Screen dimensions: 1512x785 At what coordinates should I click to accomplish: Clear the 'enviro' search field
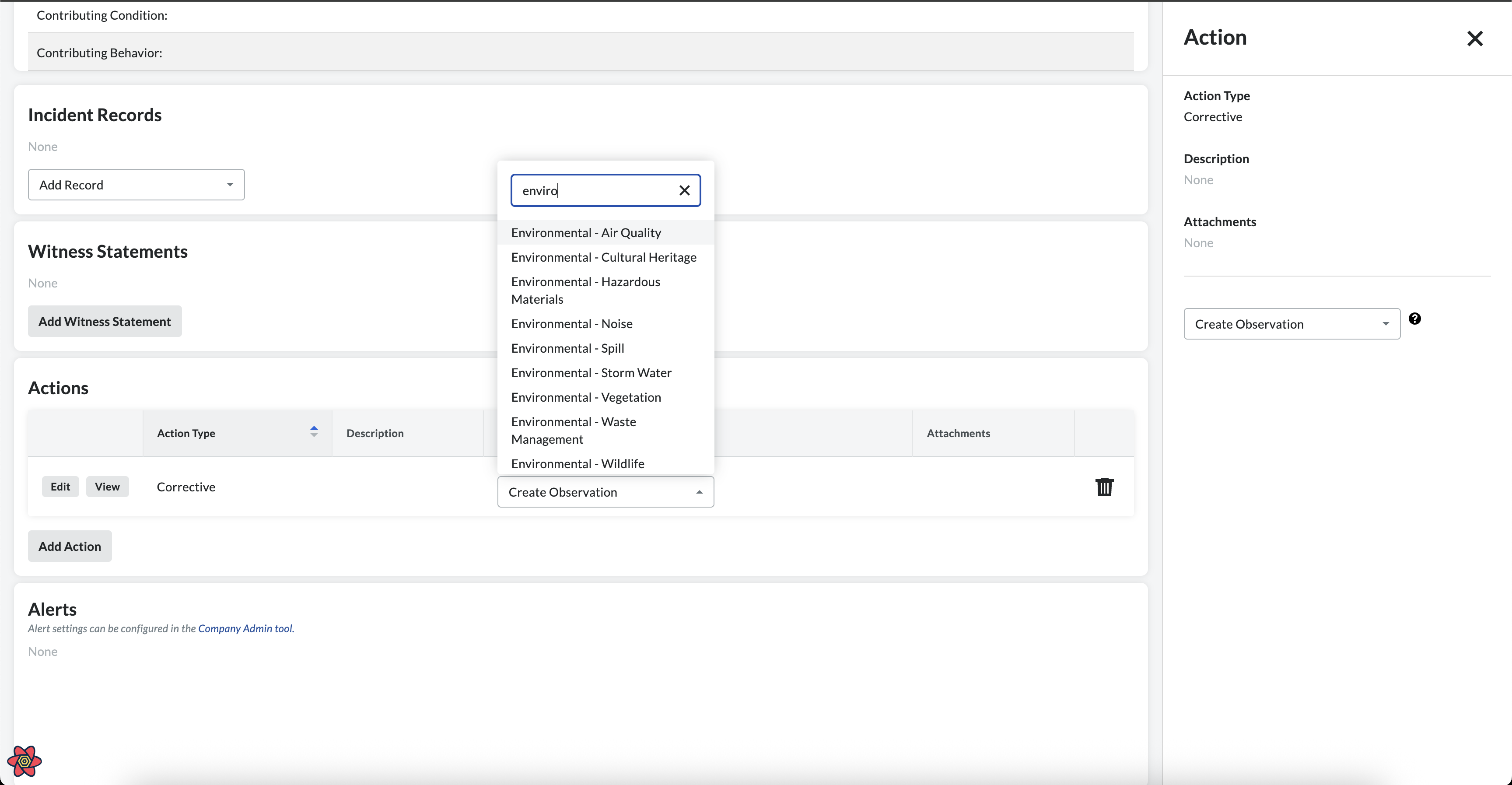(684, 190)
